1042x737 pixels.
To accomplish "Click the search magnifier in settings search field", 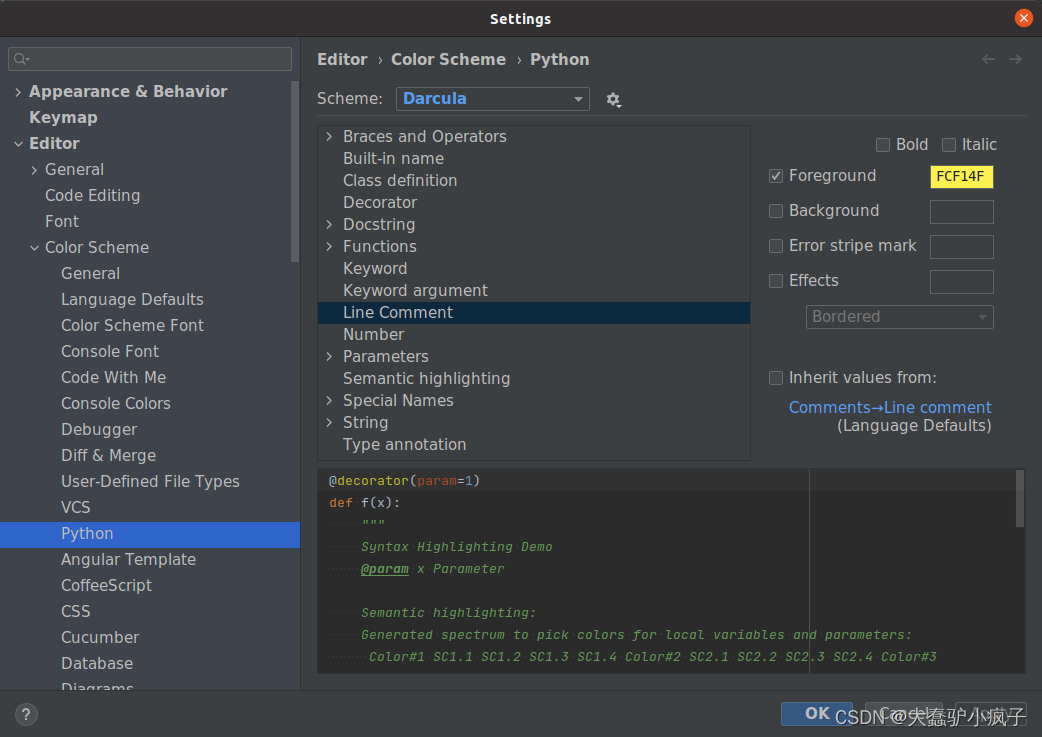I will [20, 59].
